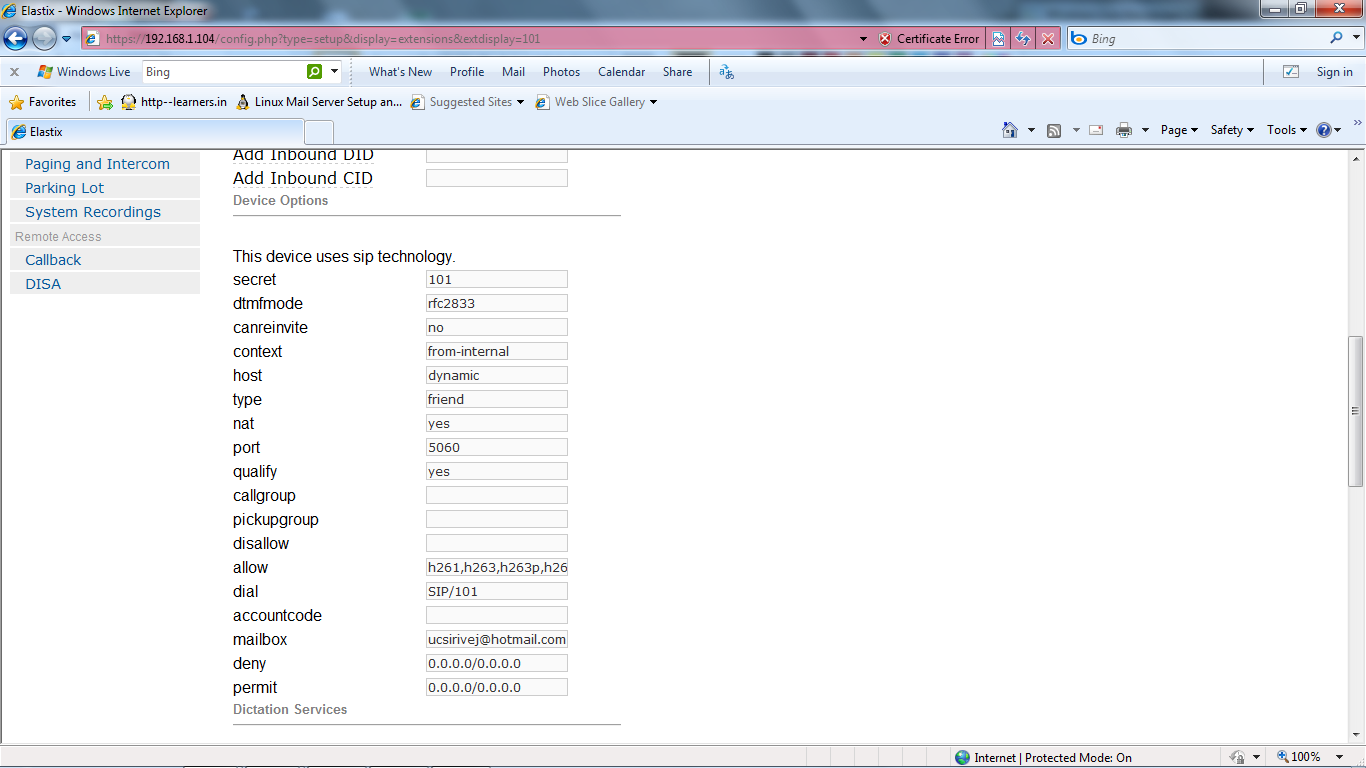Open Paging and Intercom menu item
This screenshot has height=768, width=1366.
97,164
